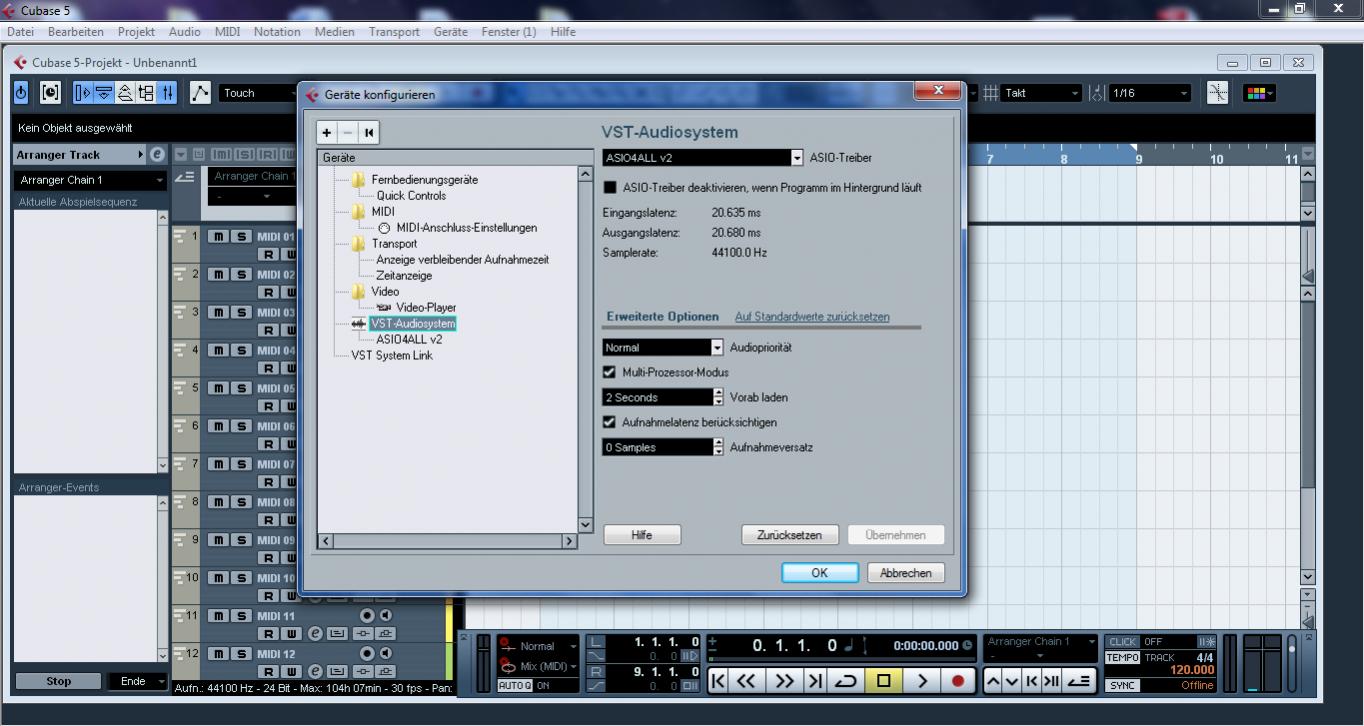Click the add device plus button
Viewport: 1364px width, 726px height.
pyautogui.click(x=326, y=132)
